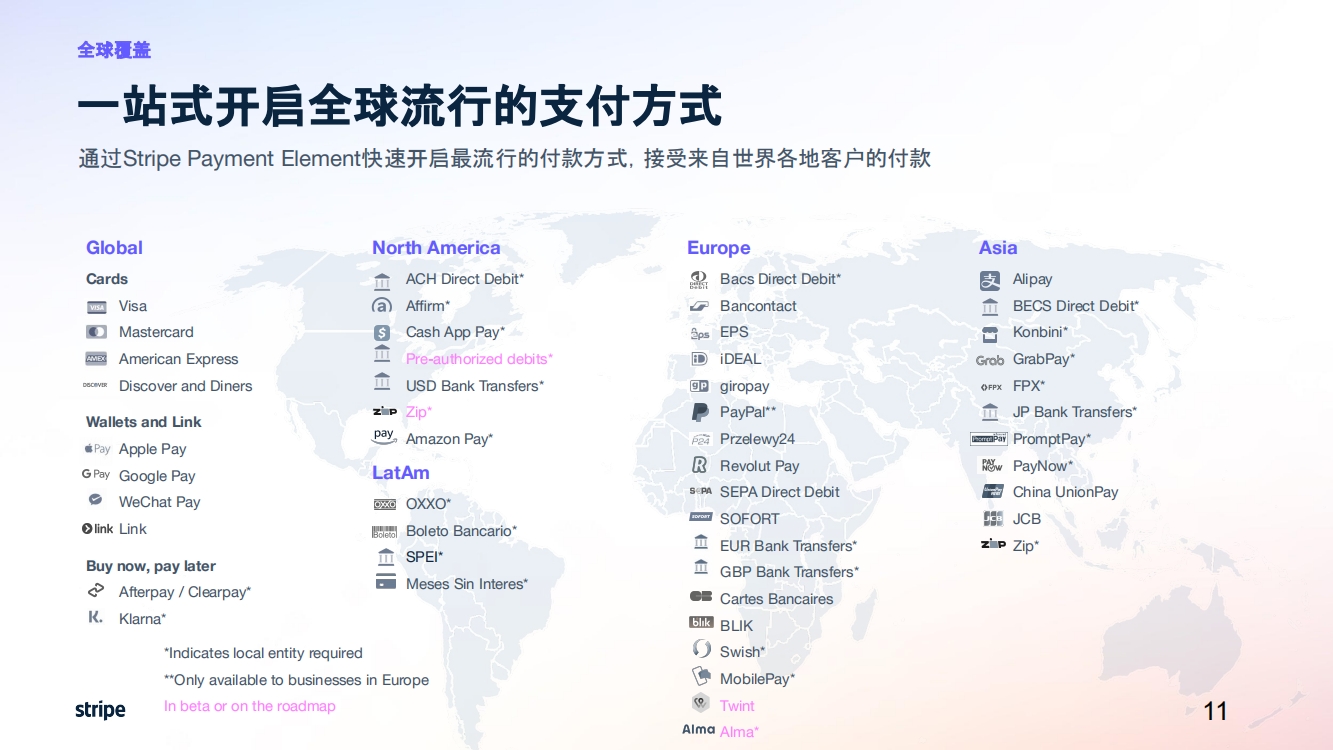Click the JCB logo icon
The height and width of the screenshot is (750, 1333).
click(x=992, y=518)
